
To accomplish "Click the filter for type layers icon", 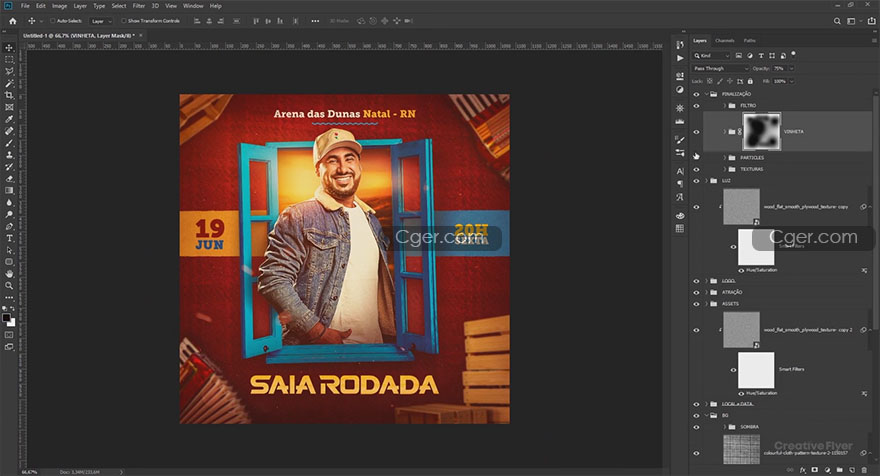I will [761, 56].
